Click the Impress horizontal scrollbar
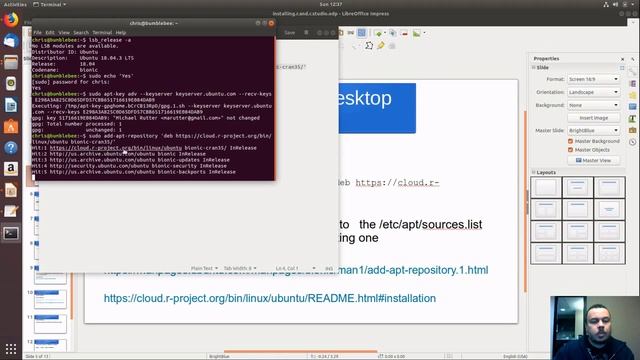This screenshot has width=640, height=360. 300,351
